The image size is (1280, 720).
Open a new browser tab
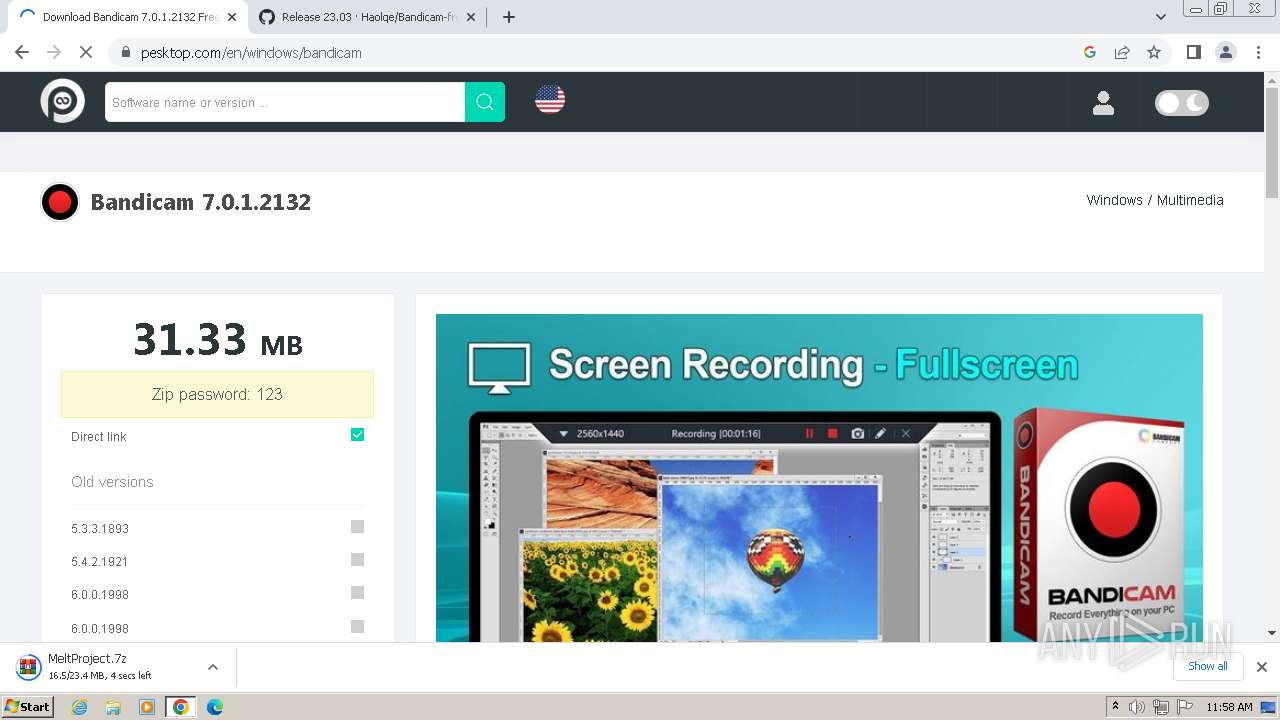pos(508,17)
